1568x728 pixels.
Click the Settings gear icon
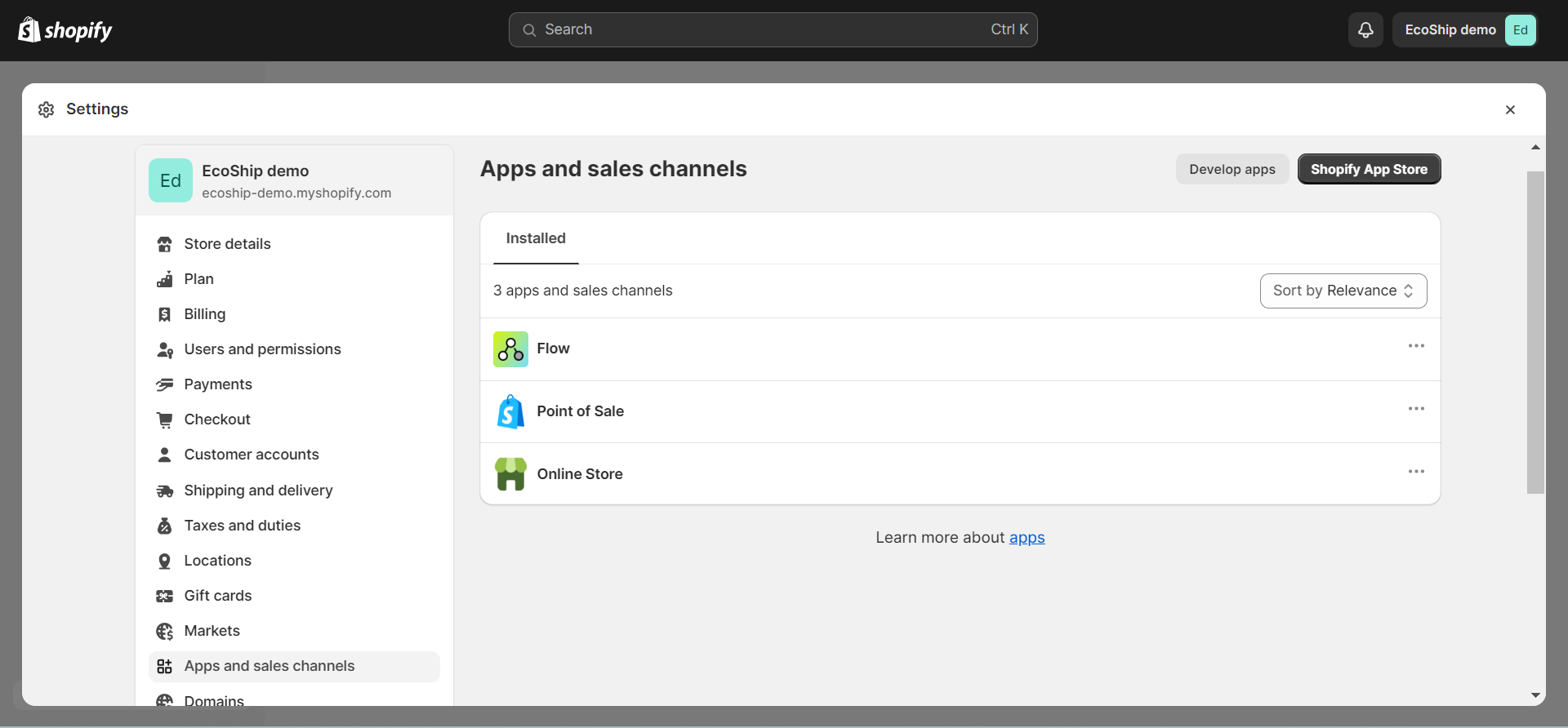tap(47, 109)
